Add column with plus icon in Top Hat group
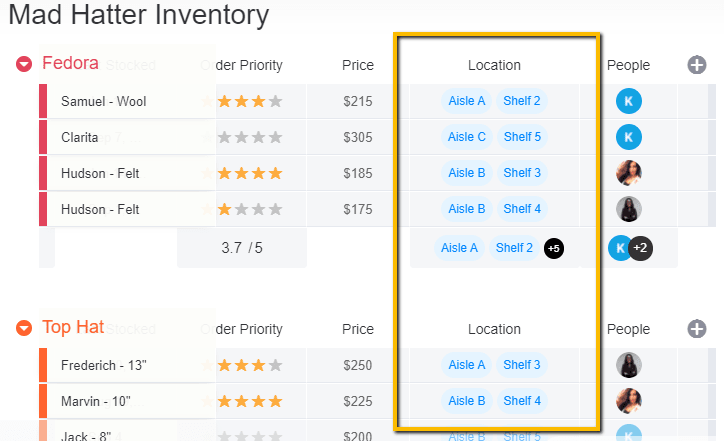 click(x=697, y=329)
